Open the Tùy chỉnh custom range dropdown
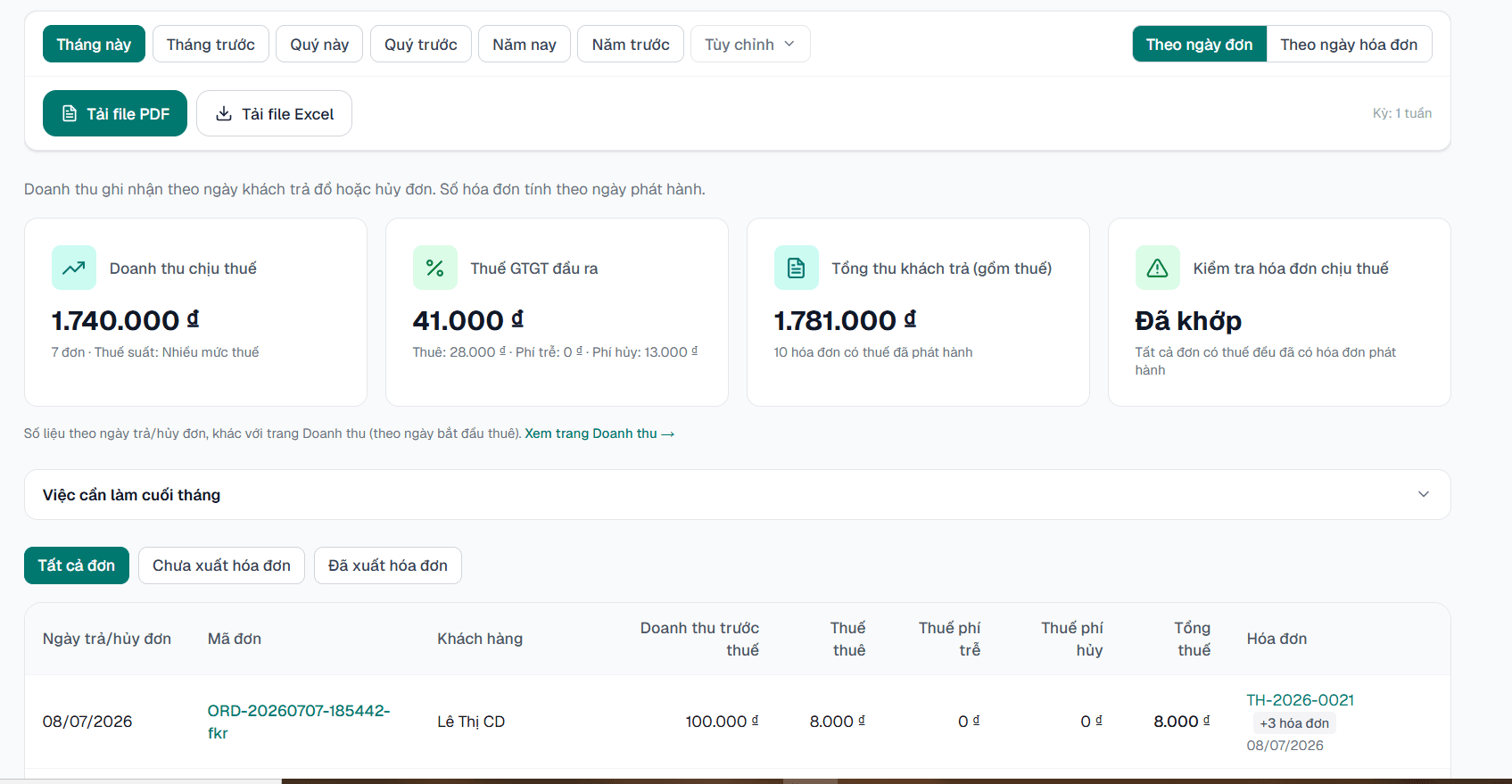 pyautogui.click(x=750, y=45)
